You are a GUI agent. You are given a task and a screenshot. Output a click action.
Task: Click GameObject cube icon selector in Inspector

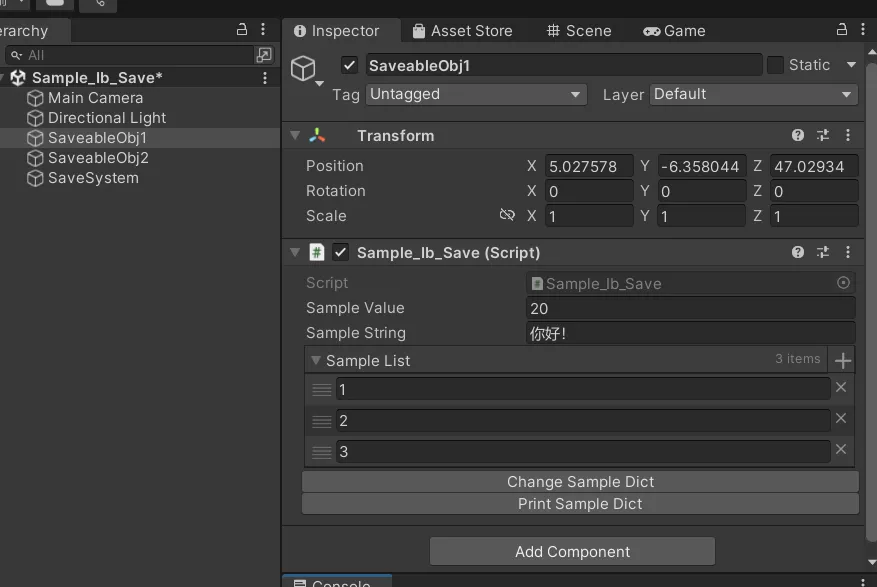click(x=305, y=70)
